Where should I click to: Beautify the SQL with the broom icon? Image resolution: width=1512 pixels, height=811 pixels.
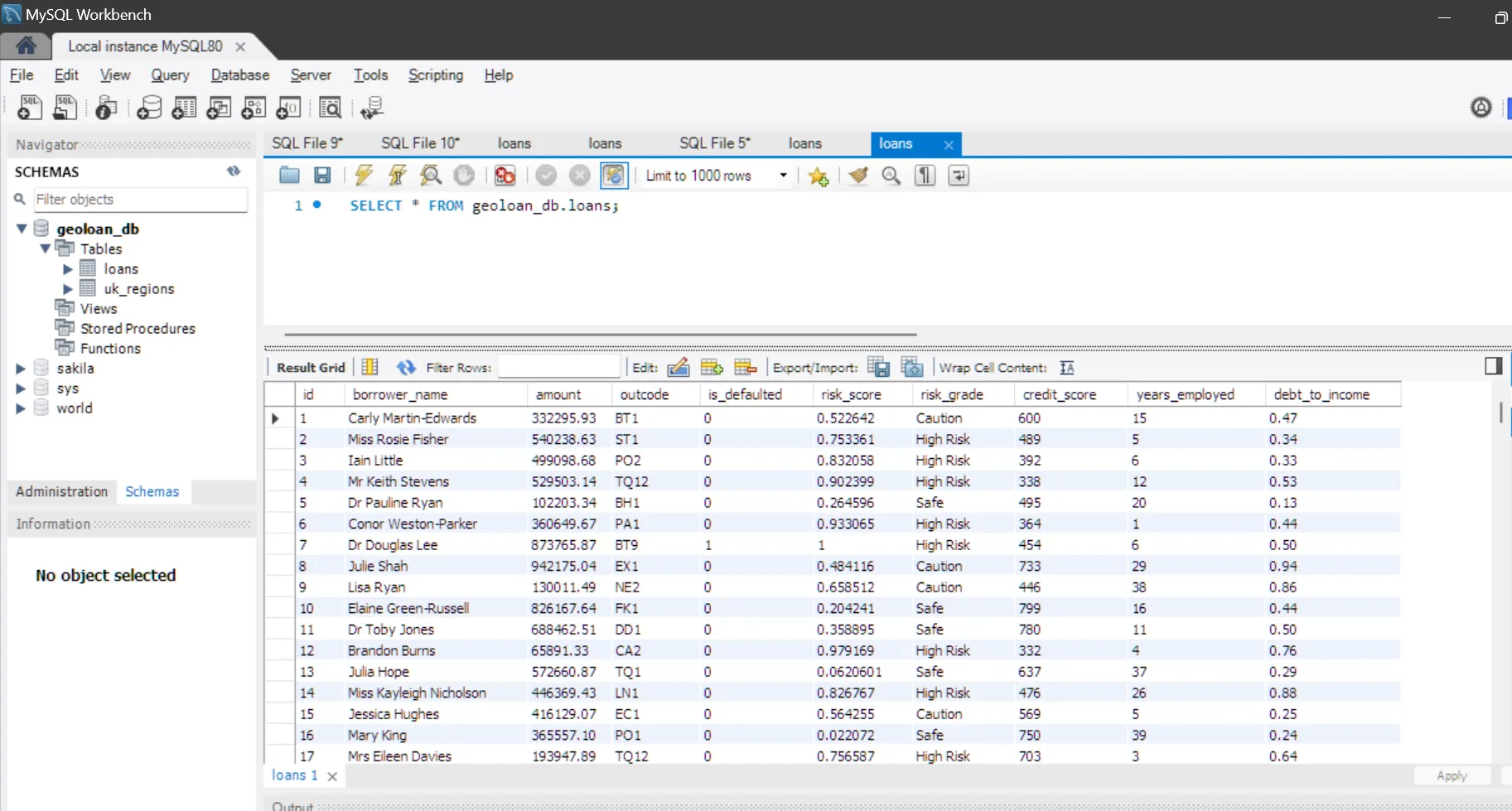(858, 175)
